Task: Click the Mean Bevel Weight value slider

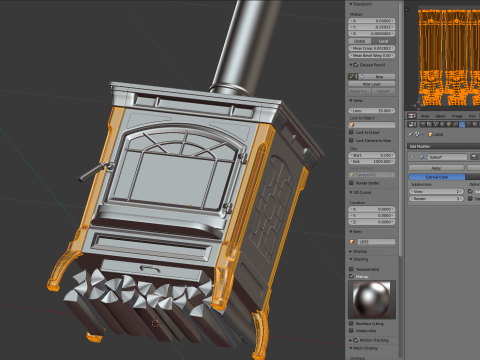Action: (372, 56)
